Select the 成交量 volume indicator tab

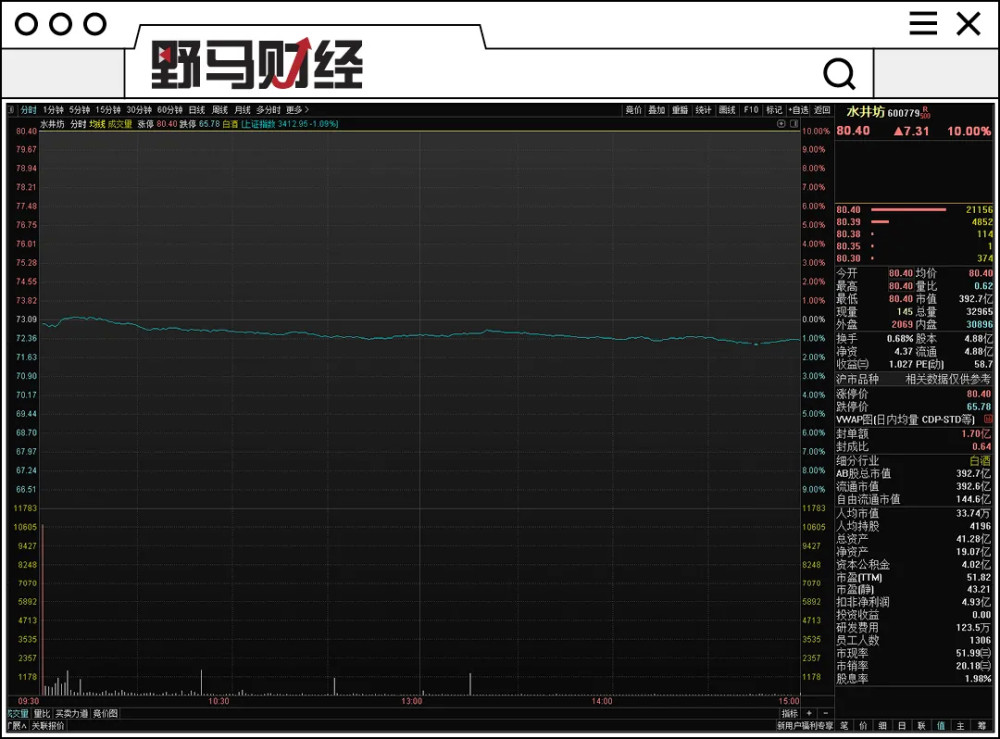tap(18, 713)
